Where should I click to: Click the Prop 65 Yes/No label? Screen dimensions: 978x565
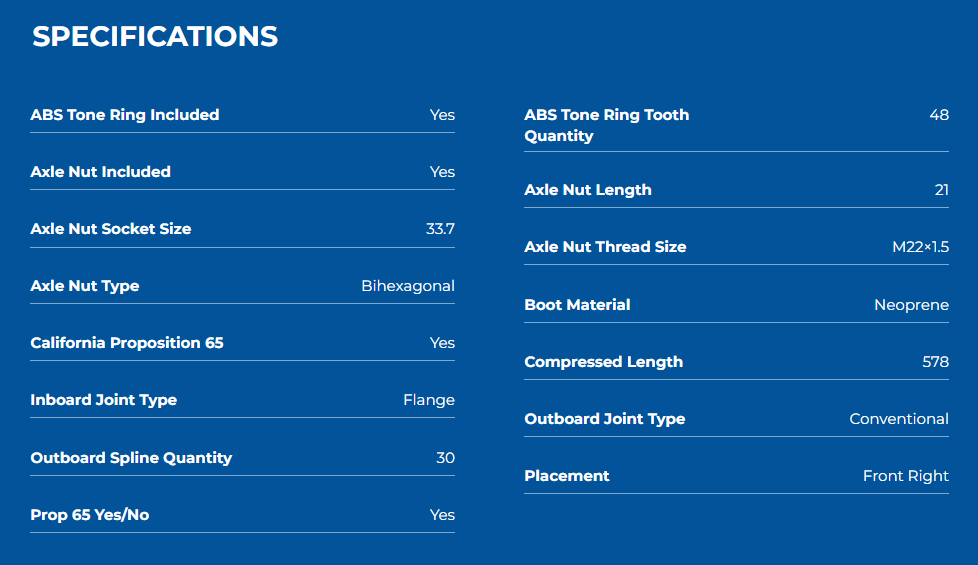(90, 514)
